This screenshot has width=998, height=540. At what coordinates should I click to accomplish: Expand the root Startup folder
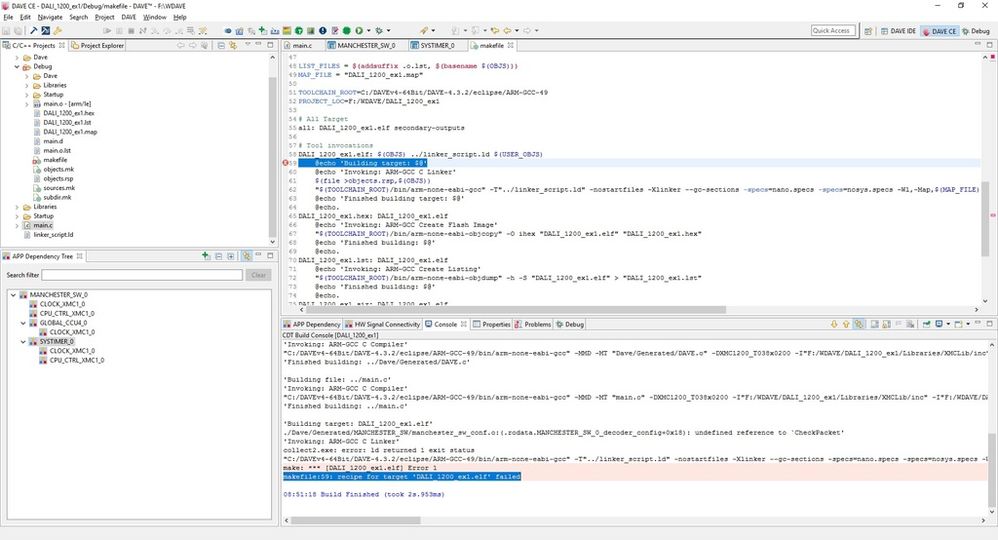click(17, 216)
